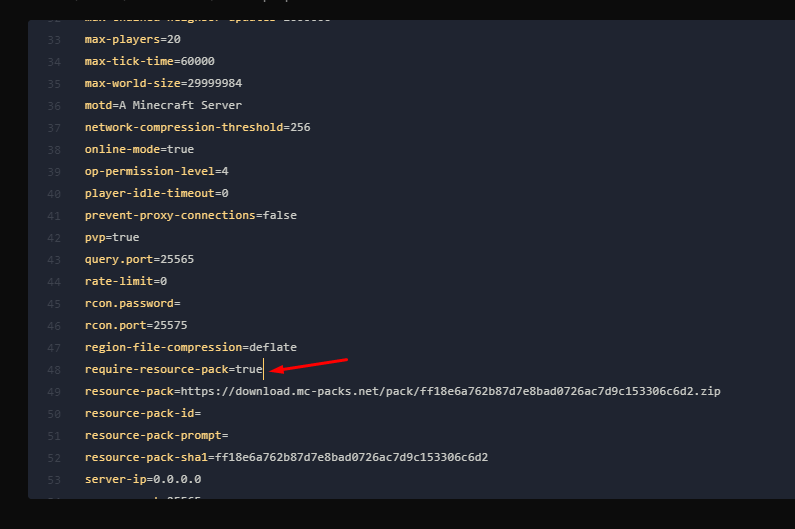795x529 pixels.
Task: Click the op-permission-level=4 line
Action: (156, 171)
